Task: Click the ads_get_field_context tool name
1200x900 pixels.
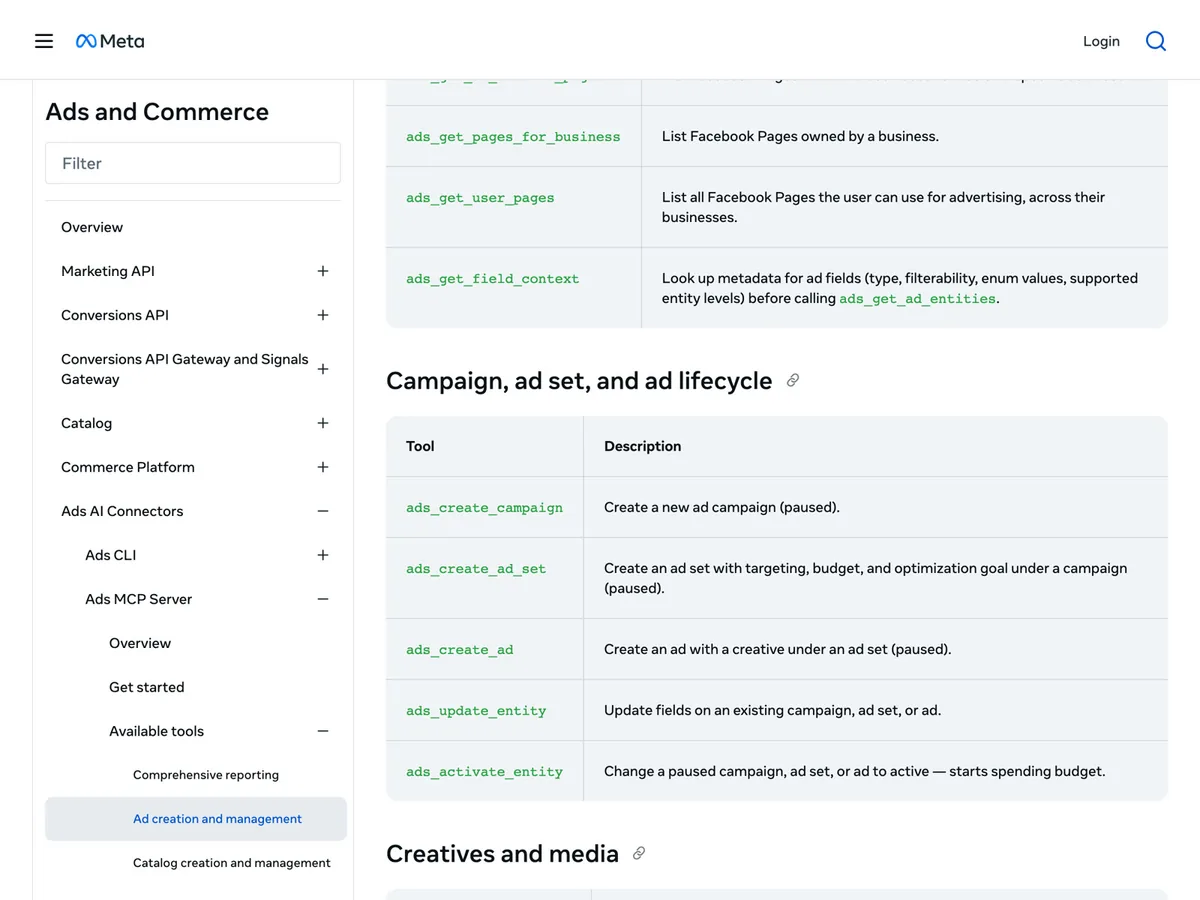Action: click(493, 279)
